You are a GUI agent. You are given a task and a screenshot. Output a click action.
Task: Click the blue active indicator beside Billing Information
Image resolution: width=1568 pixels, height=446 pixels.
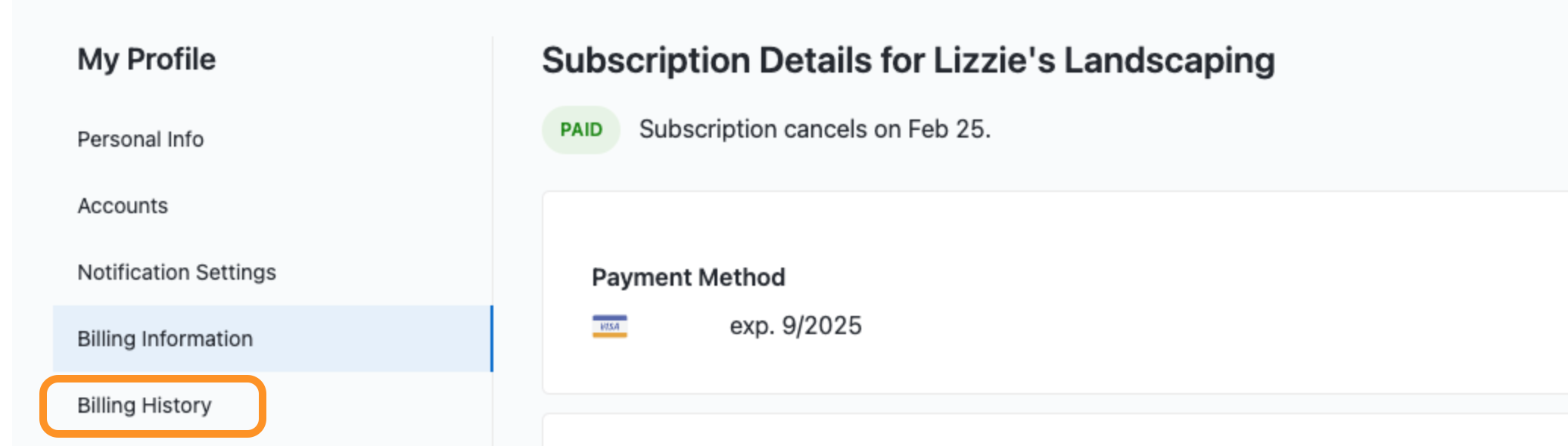click(491, 339)
